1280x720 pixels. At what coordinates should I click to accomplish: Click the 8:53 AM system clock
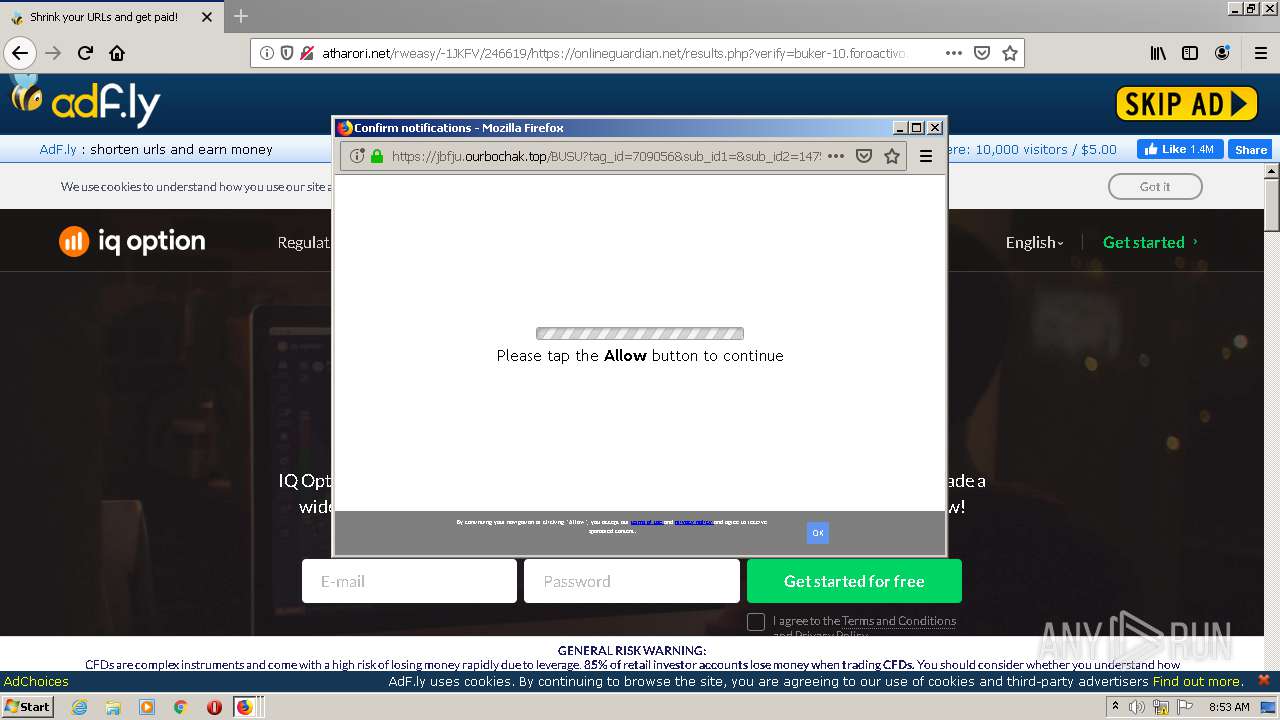pyautogui.click(x=1229, y=707)
